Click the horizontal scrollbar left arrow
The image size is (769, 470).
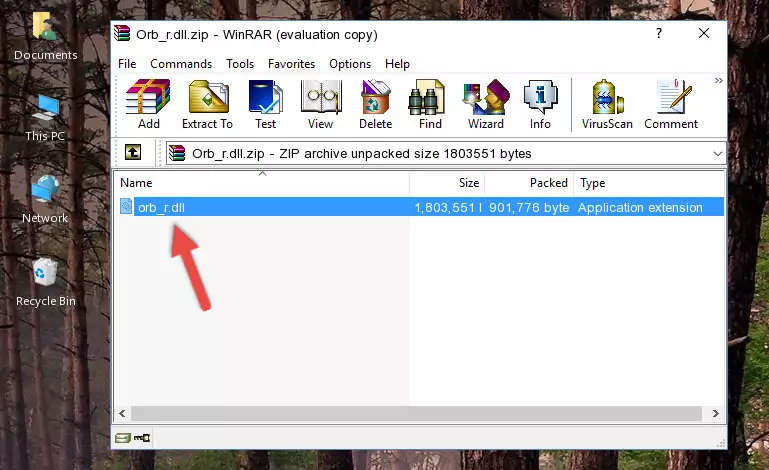click(x=122, y=414)
